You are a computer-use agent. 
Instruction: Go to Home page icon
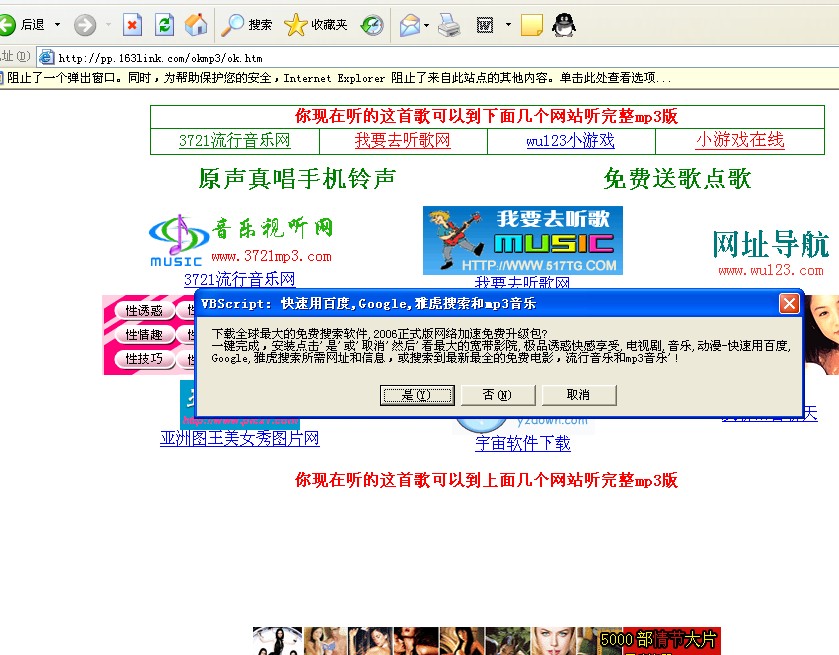tap(196, 25)
